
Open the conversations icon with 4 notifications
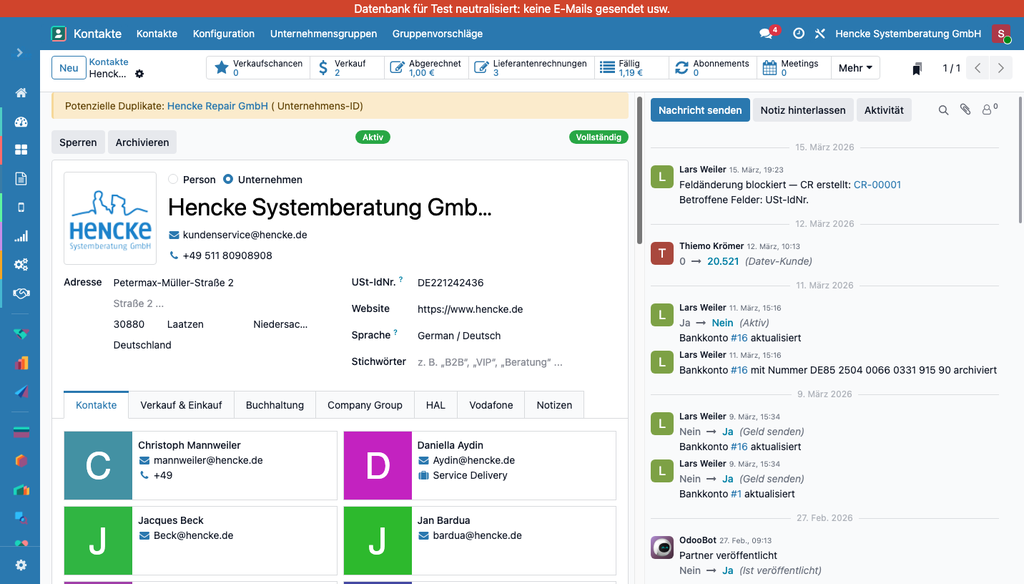tap(767, 33)
